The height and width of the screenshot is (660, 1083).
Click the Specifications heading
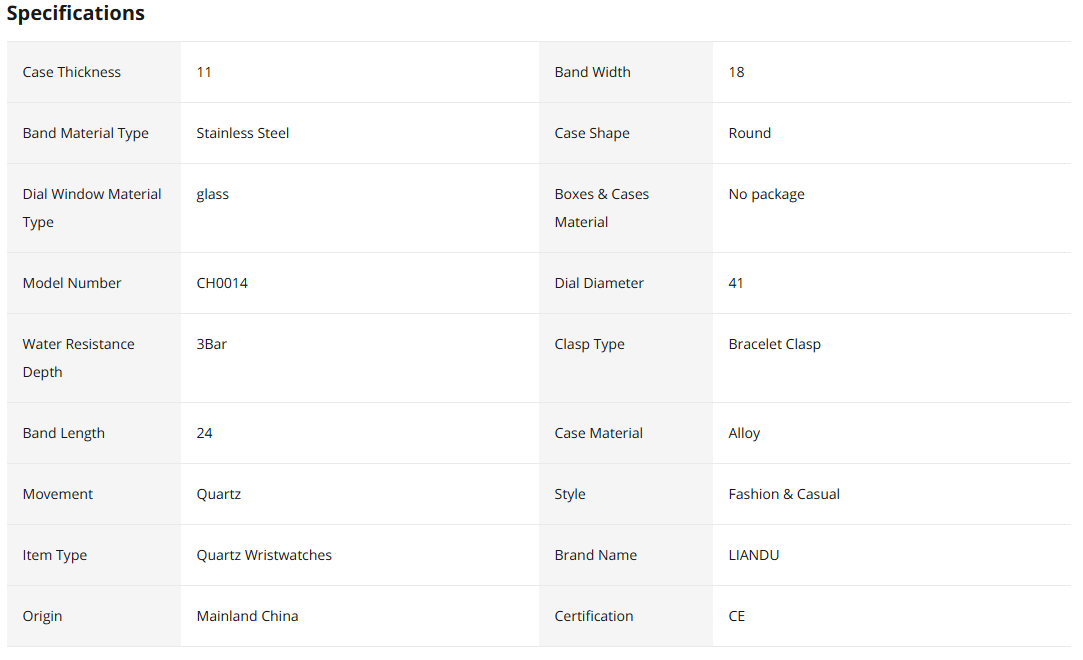(x=75, y=13)
